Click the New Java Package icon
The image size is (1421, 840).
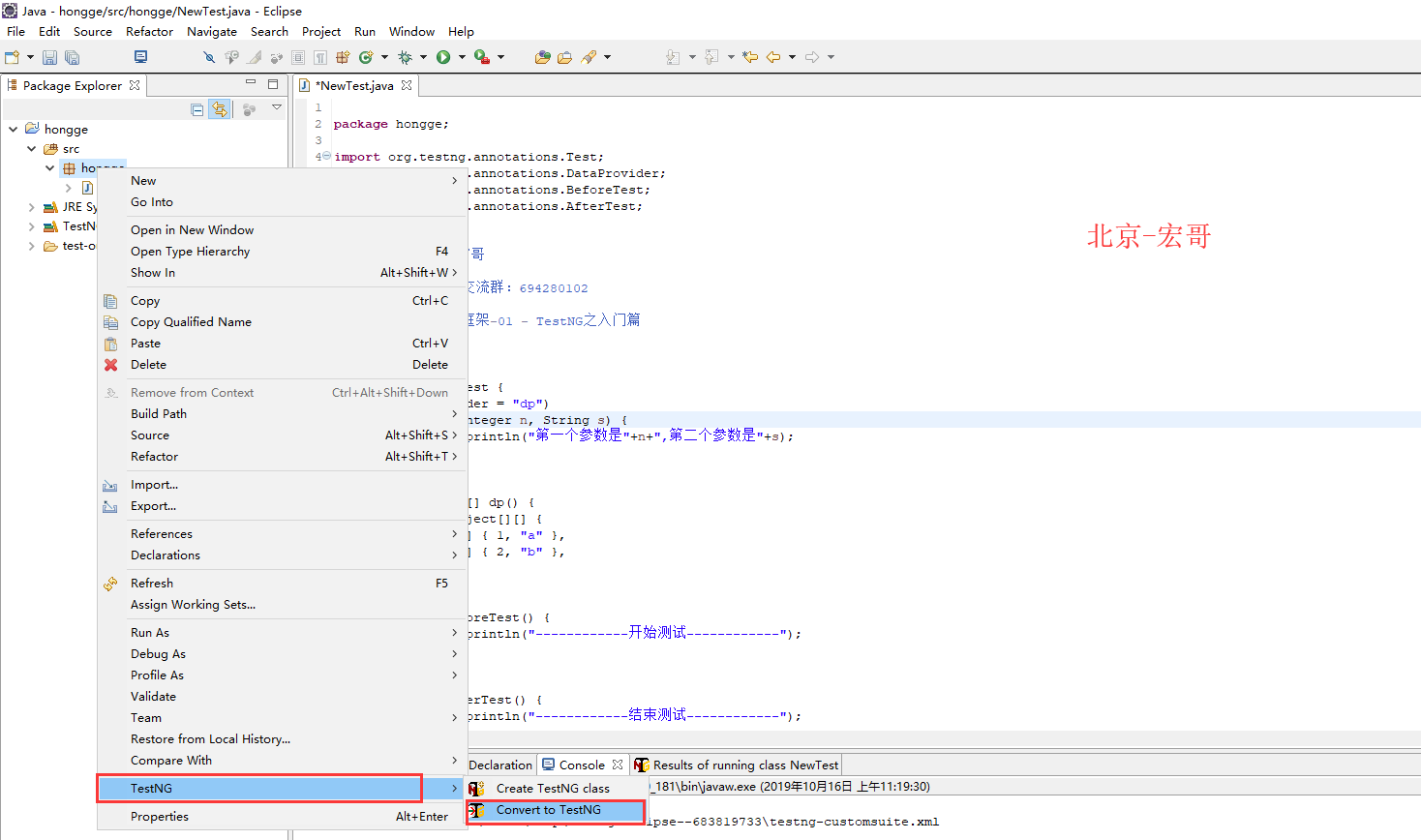click(343, 57)
